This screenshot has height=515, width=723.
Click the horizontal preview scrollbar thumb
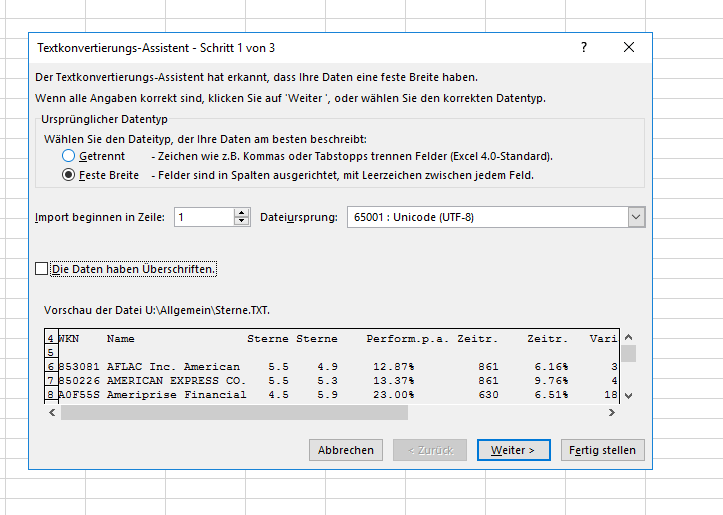pos(234,413)
